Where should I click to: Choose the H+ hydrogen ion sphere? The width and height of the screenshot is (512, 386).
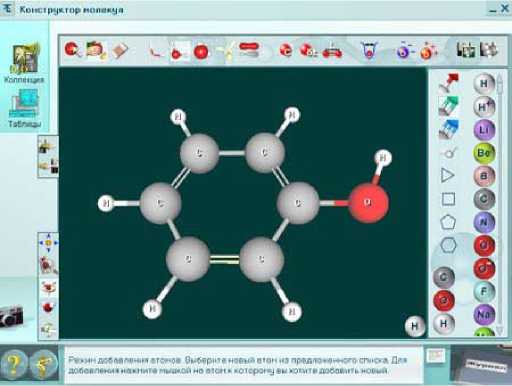(x=484, y=107)
